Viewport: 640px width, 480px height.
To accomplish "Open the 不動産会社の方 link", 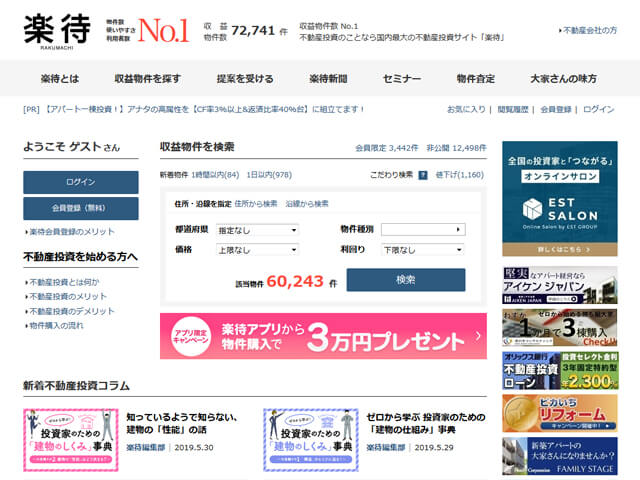I will 588,30.
